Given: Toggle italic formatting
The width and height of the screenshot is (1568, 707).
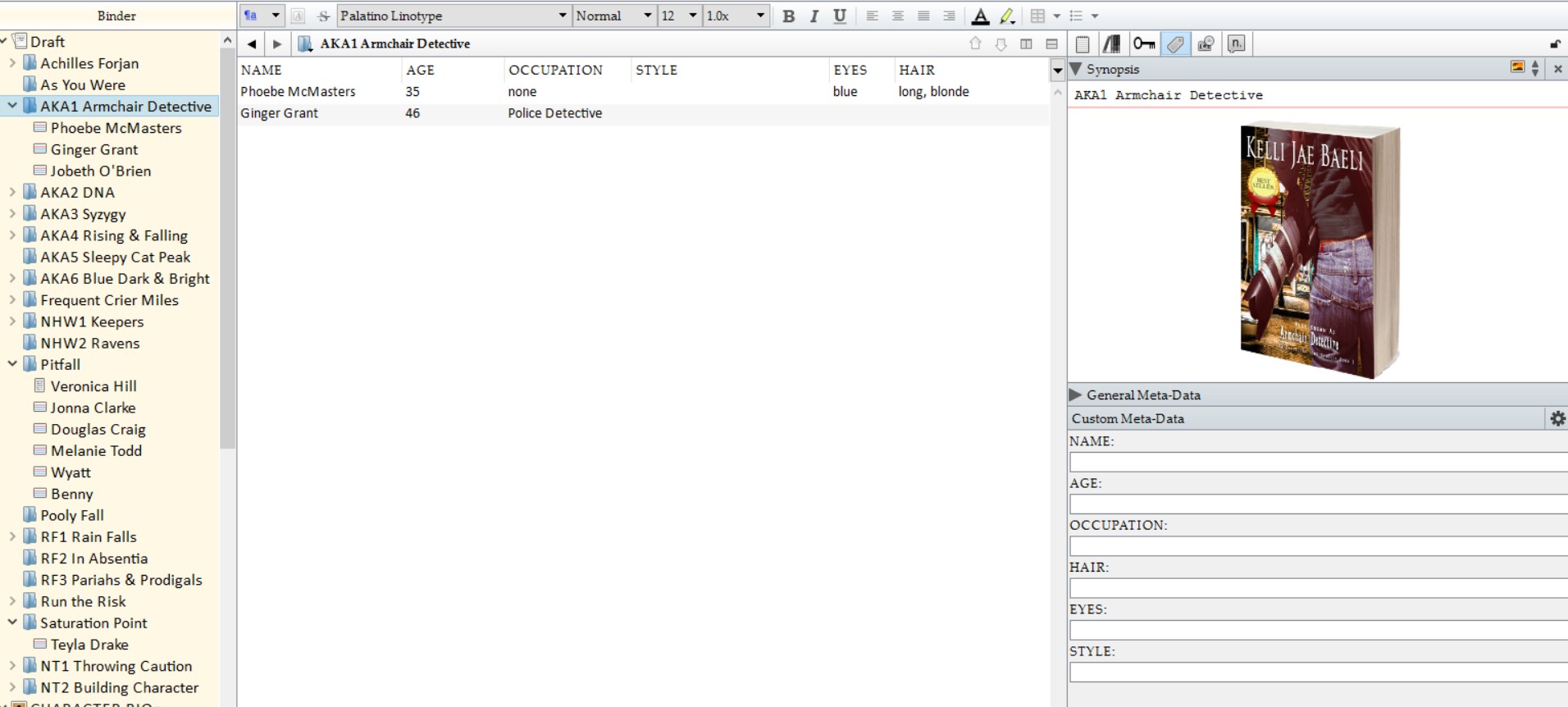Looking at the screenshot, I should pos(814,16).
